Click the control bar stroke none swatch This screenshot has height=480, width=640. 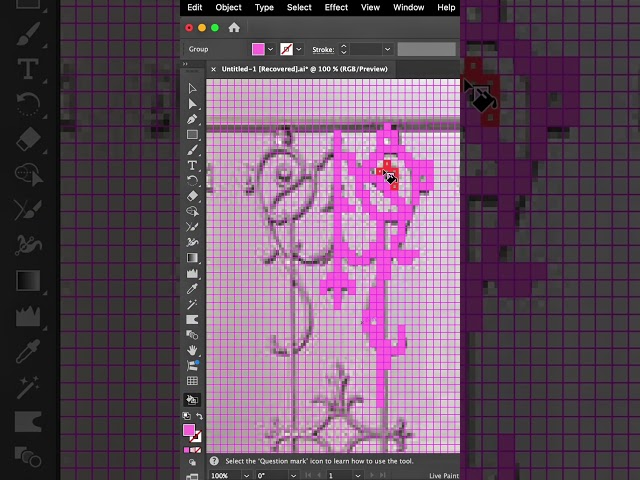tap(287, 49)
